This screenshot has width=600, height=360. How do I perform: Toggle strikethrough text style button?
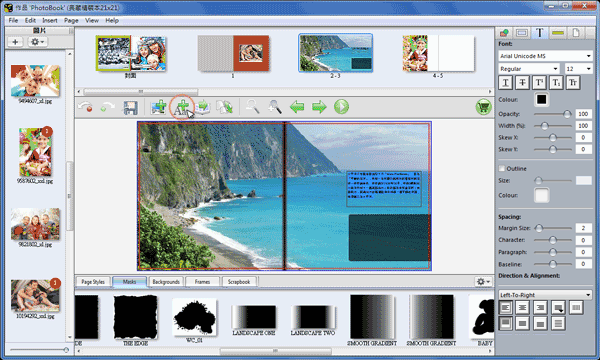(x=522, y=83)
